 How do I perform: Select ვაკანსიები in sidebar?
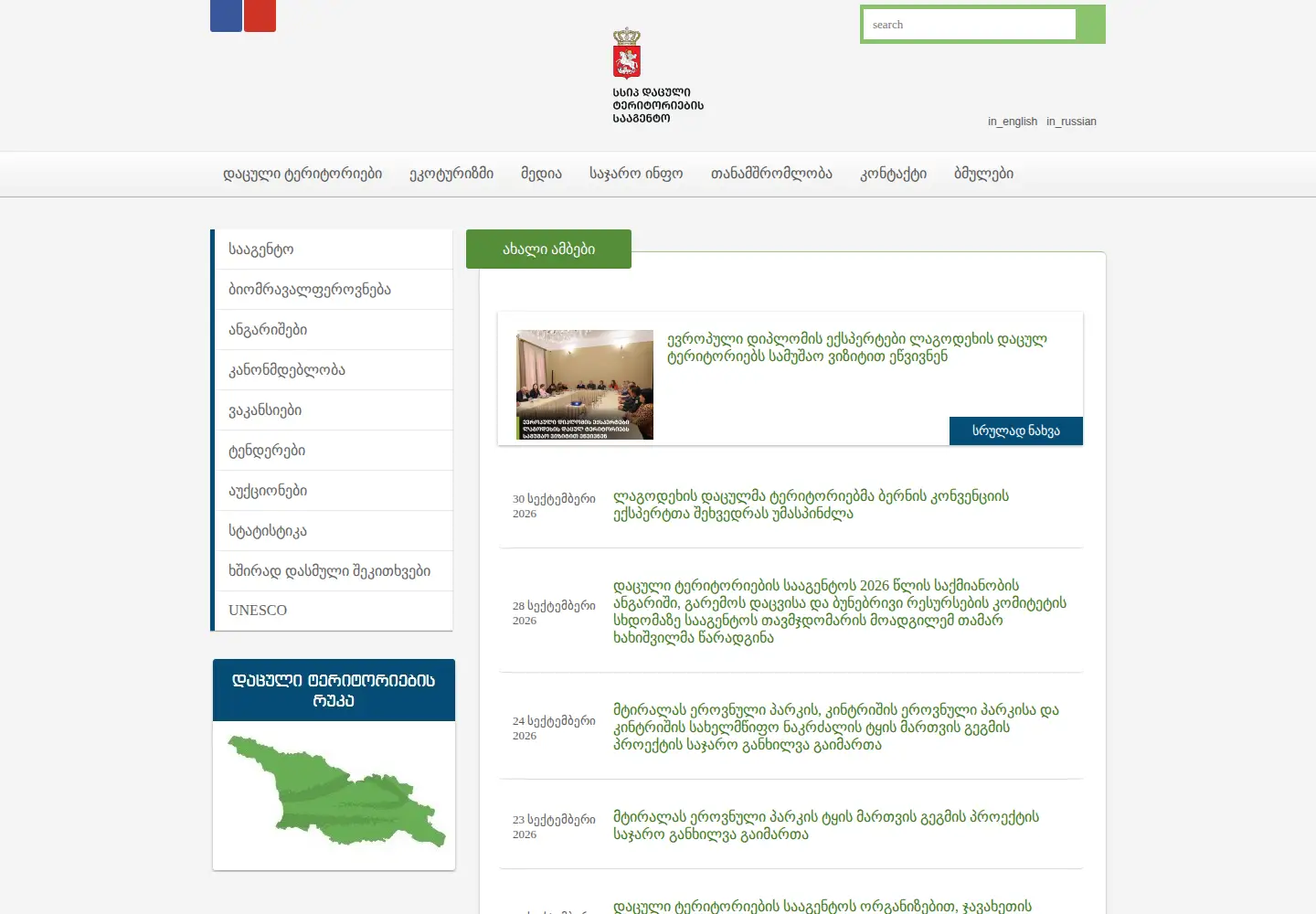334,410
